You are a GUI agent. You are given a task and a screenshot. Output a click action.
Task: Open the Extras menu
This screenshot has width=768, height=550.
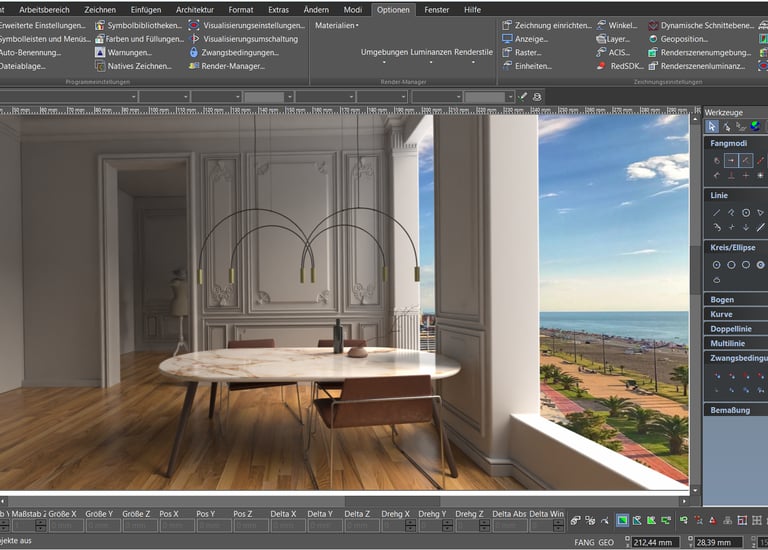(278, 9)
